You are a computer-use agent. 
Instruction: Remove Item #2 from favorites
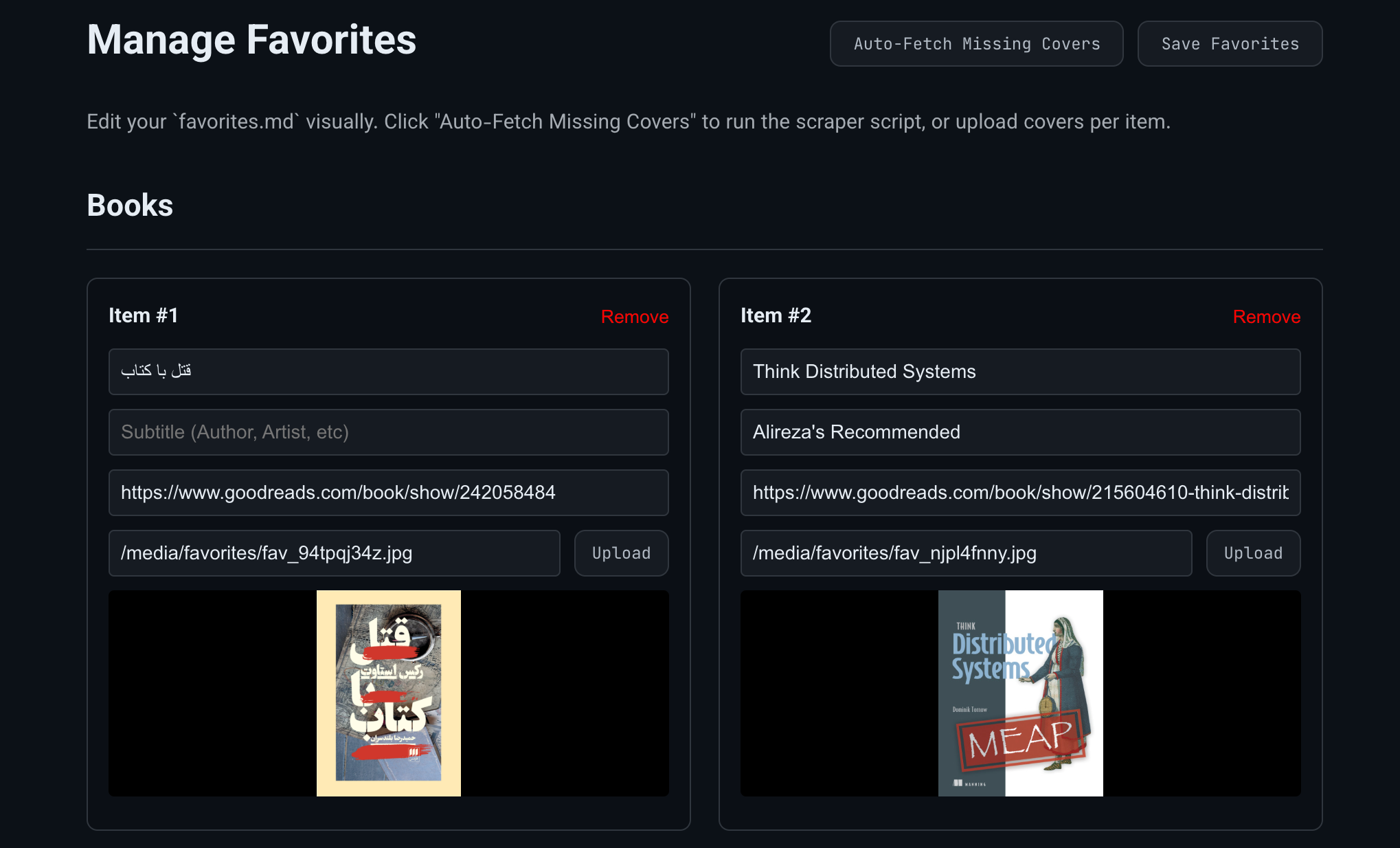(1266, 317)
